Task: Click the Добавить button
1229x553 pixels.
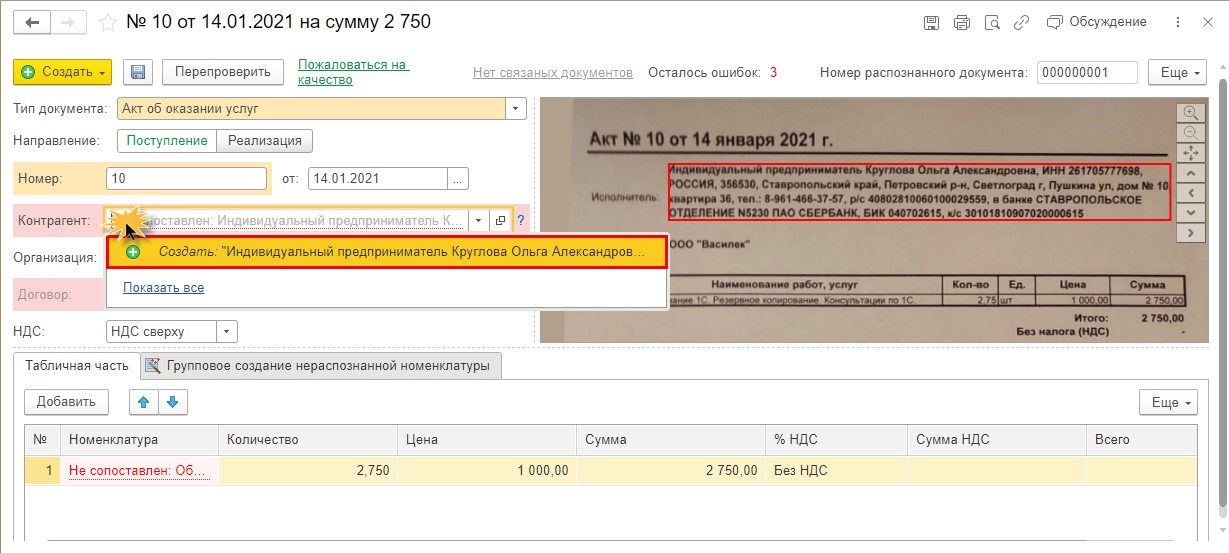Action: pos(66,402)
